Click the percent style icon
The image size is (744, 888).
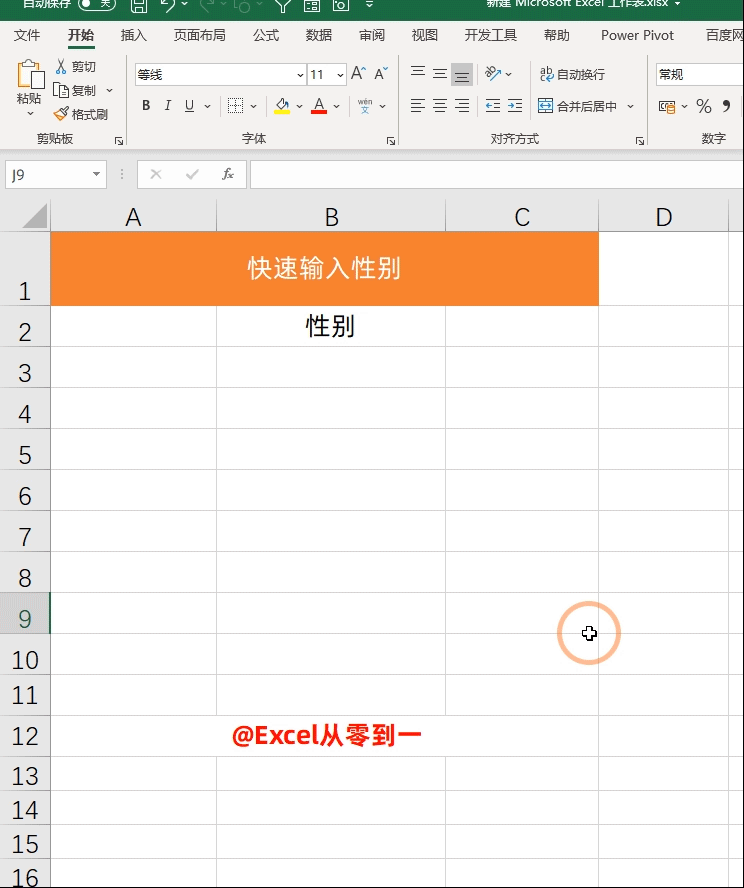[x=703, y=106]
